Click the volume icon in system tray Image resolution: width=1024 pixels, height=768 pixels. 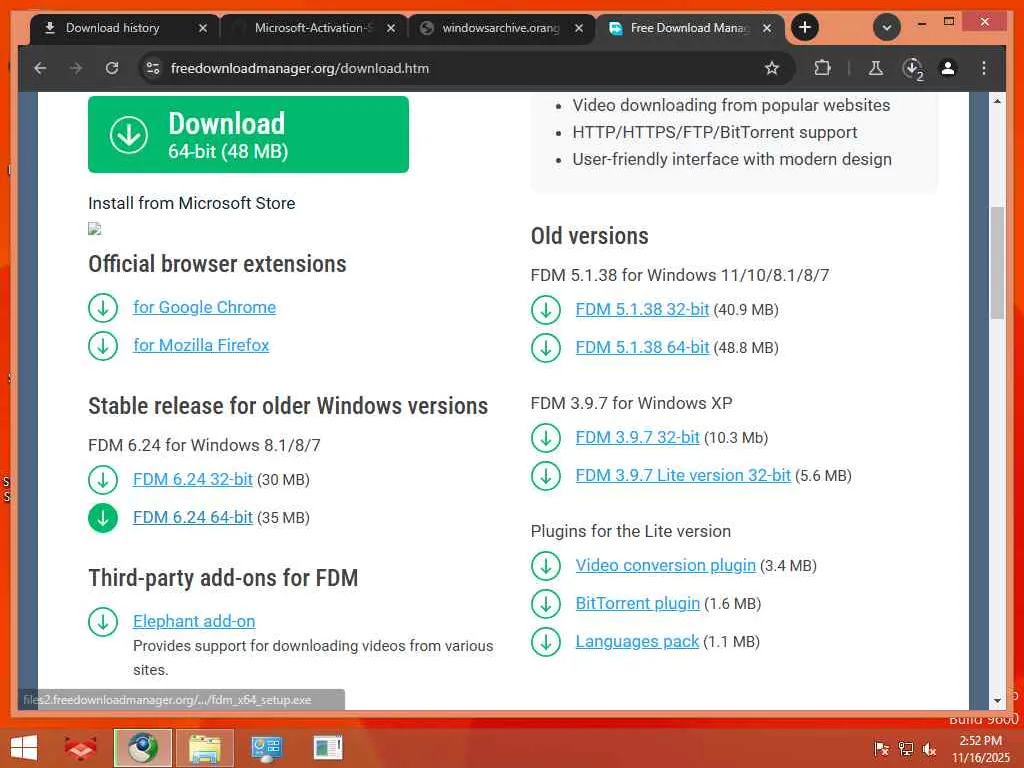929,749
